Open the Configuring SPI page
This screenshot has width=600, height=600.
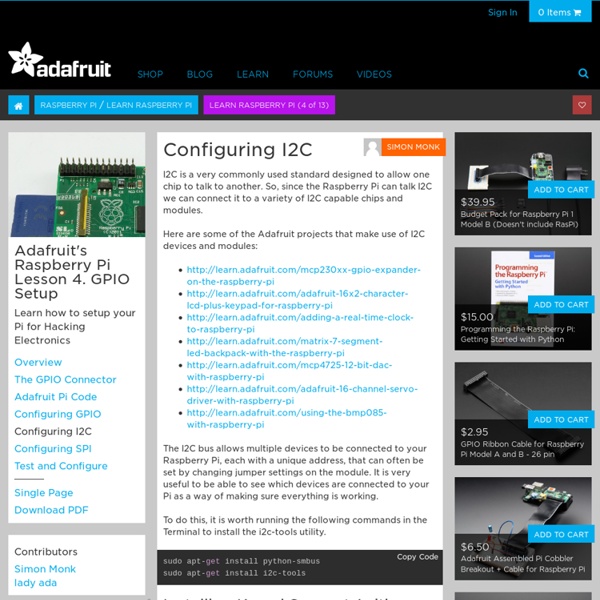tap(53, 448)
